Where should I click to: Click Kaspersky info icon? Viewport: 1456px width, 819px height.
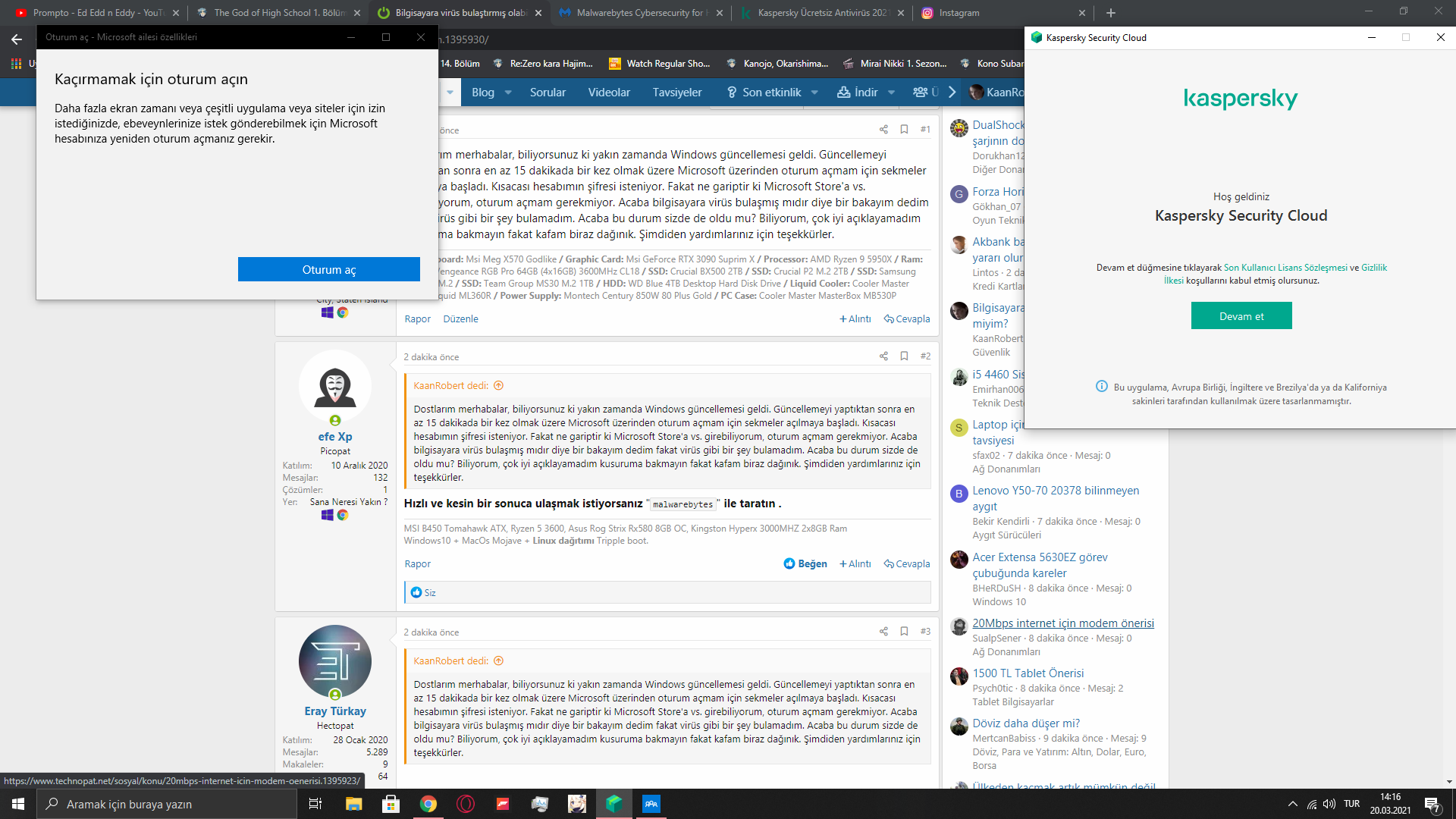(1102, 387)
